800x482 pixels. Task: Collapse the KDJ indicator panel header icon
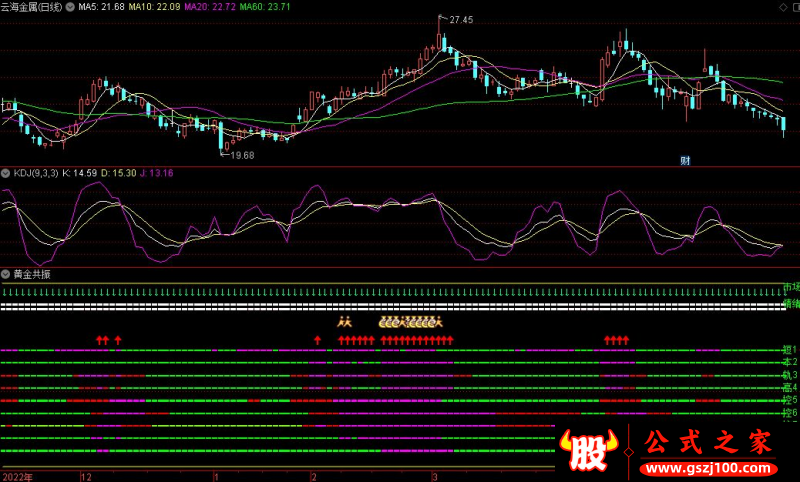pos(6,173)
